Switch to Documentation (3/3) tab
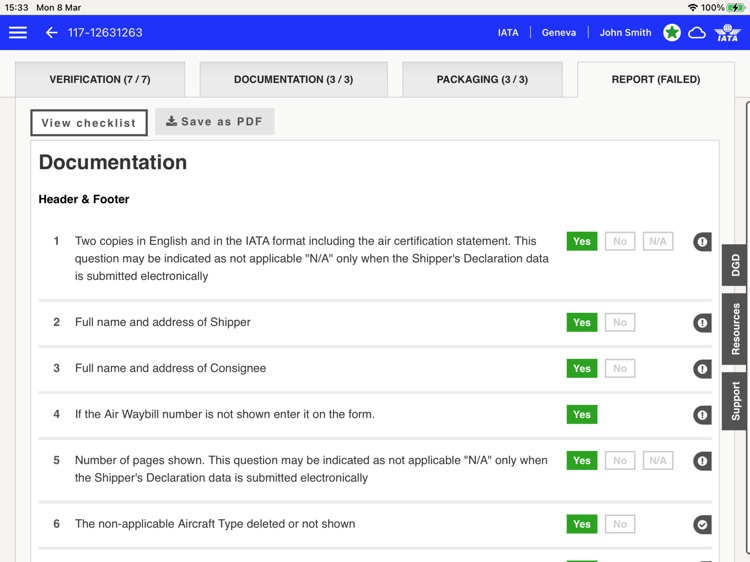 click(x=293, y=79)
